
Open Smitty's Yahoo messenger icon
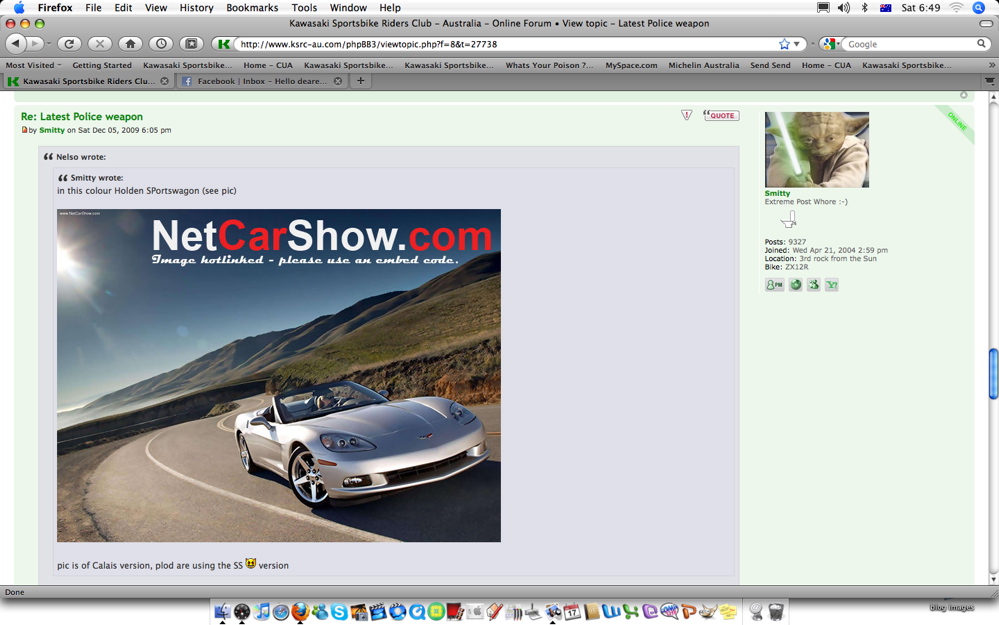[831, 285]
